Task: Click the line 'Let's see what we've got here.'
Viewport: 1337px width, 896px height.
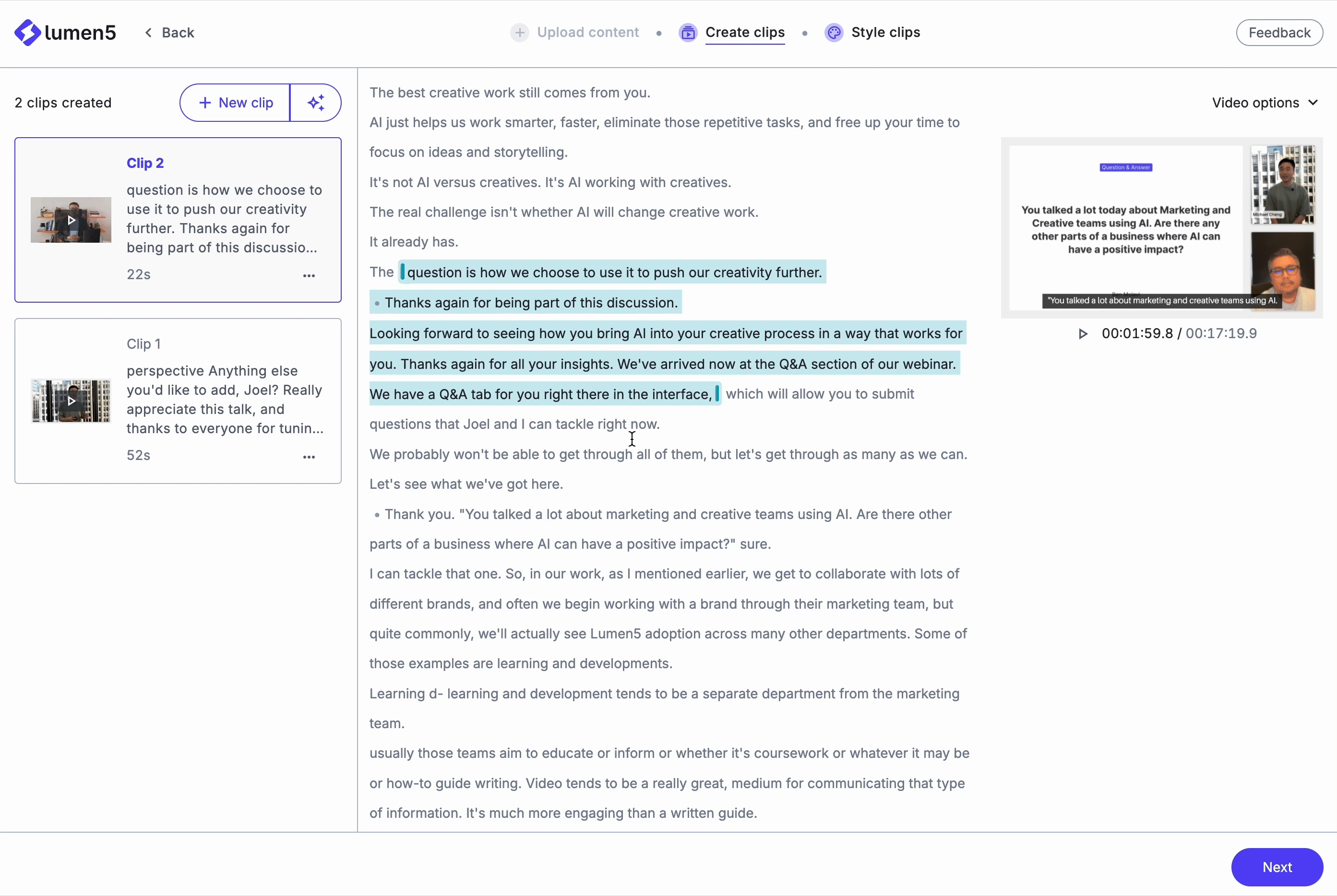Action: click(x=466, y=484)
